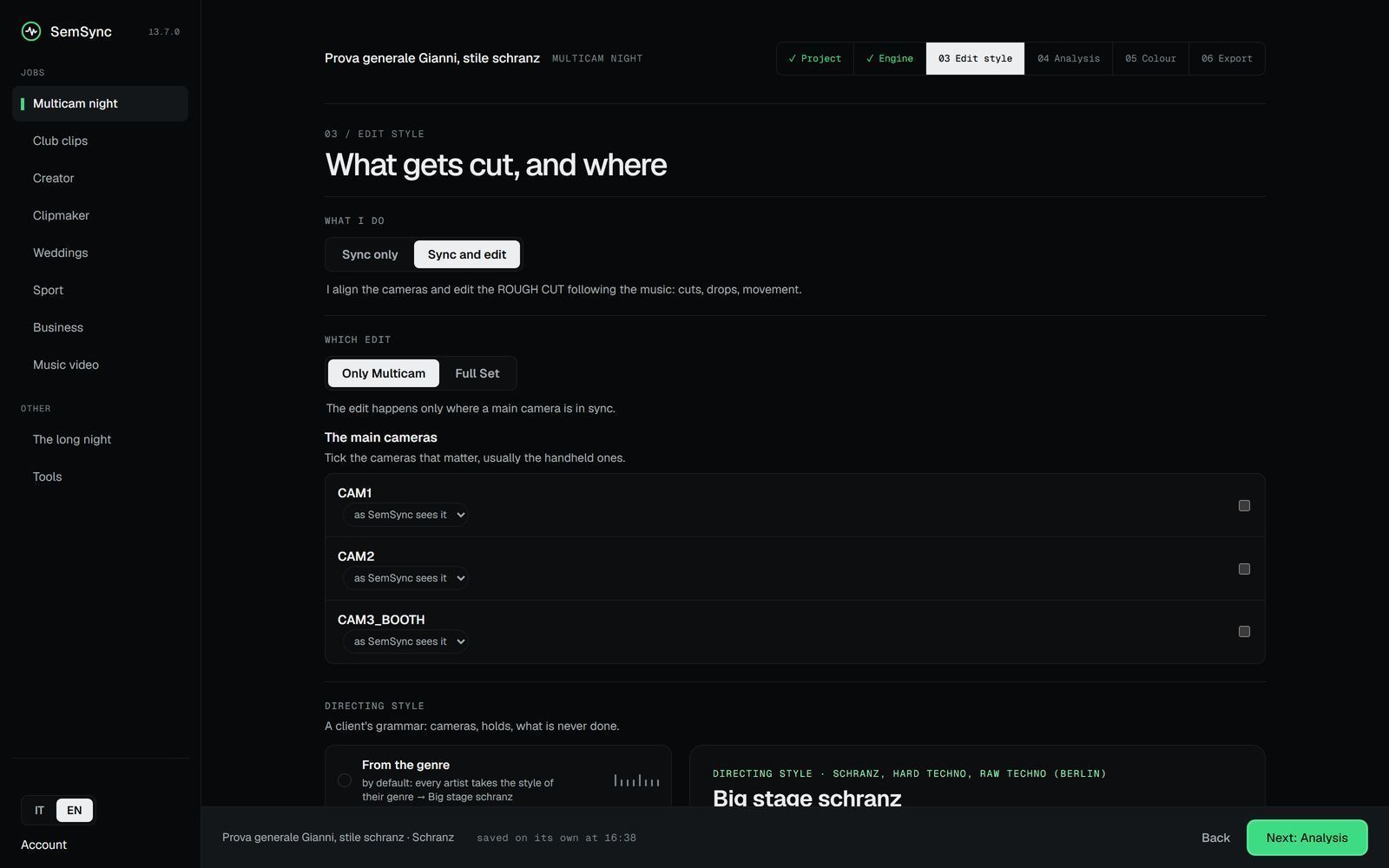Click the version number 13.7.0
Image resolution: width=1389 pixels, height=868 pixels.
tap(164, 32)
